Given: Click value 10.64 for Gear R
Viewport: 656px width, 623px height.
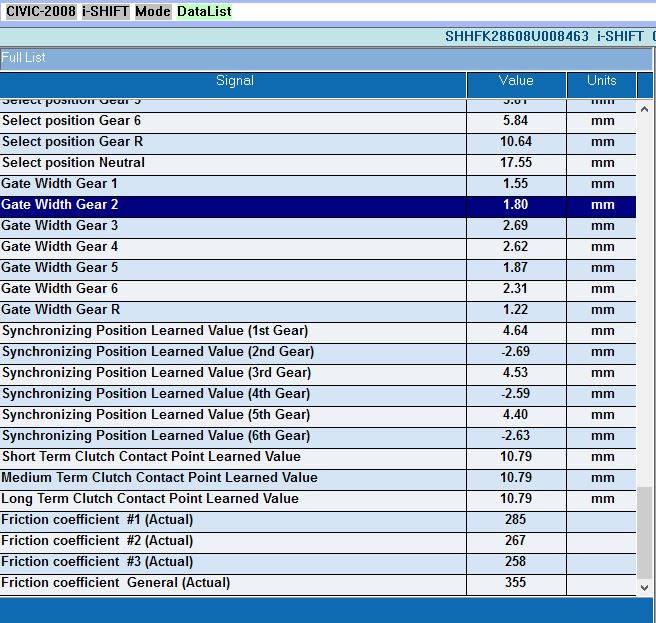Looking at the screenshot, I should [x=516, y=141].
